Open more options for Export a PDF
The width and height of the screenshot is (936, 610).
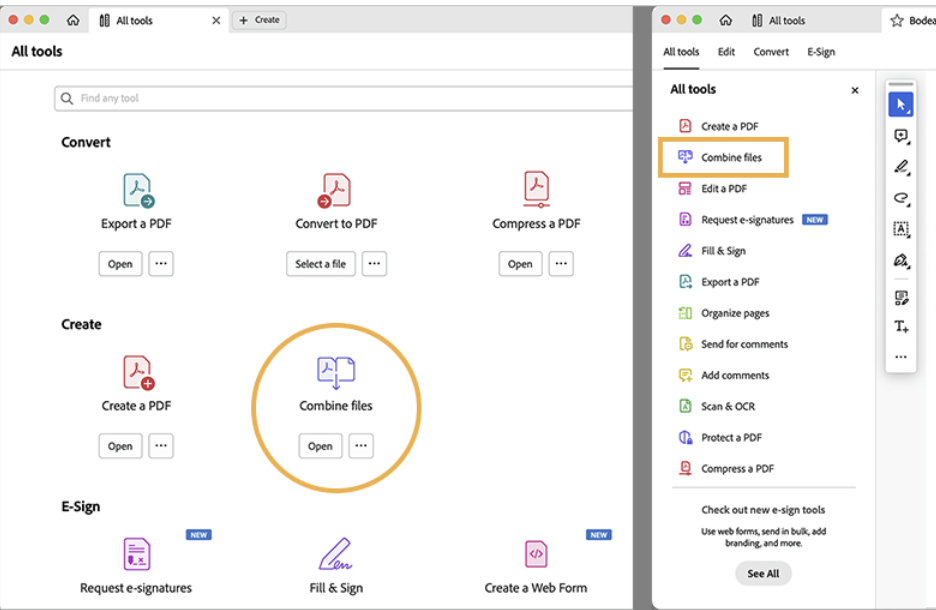click(x=161, y=263)
